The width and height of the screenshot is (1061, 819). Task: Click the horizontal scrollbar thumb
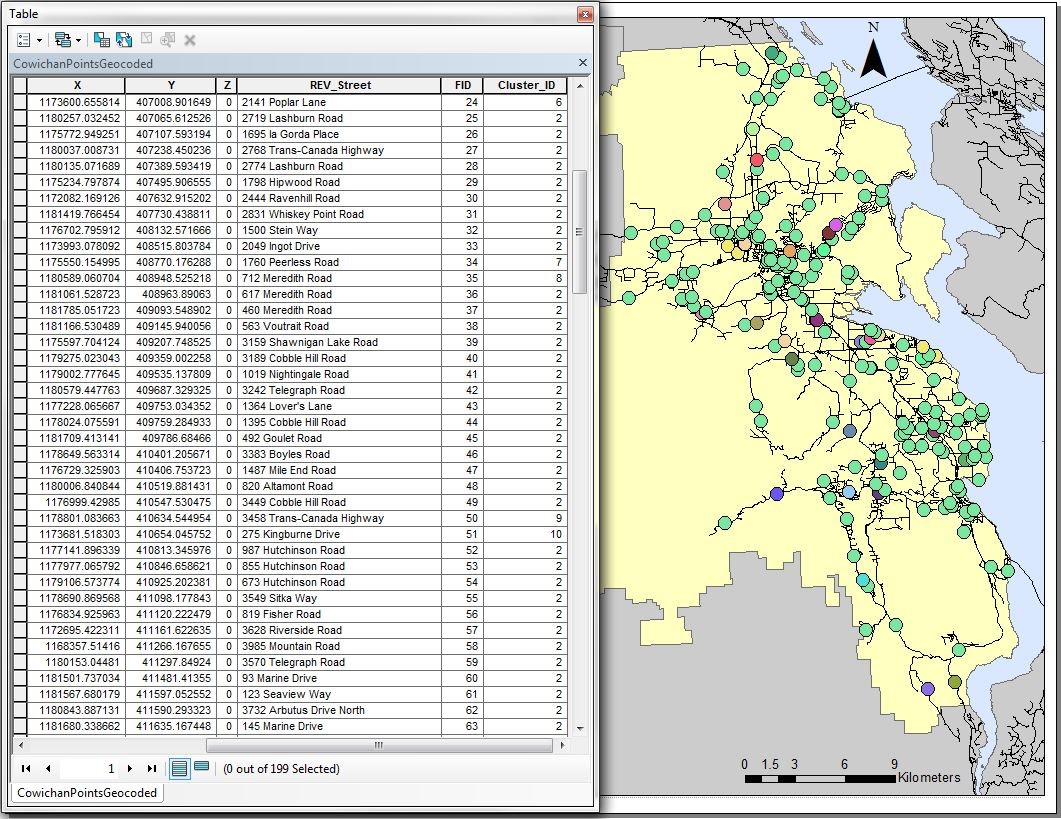click(379, 746)
